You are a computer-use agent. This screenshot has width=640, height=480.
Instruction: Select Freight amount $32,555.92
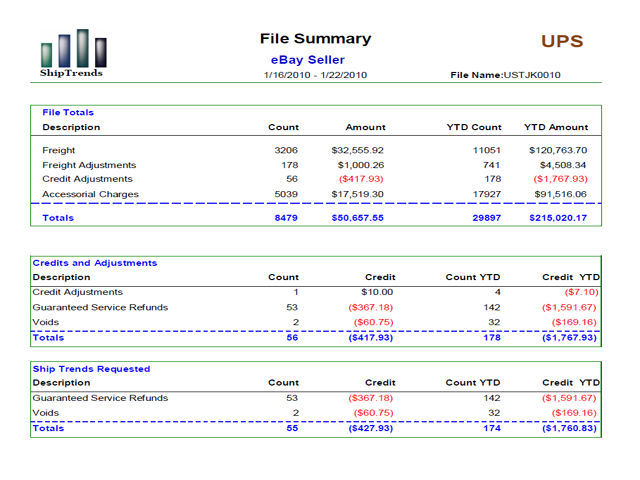pos(358,150)
